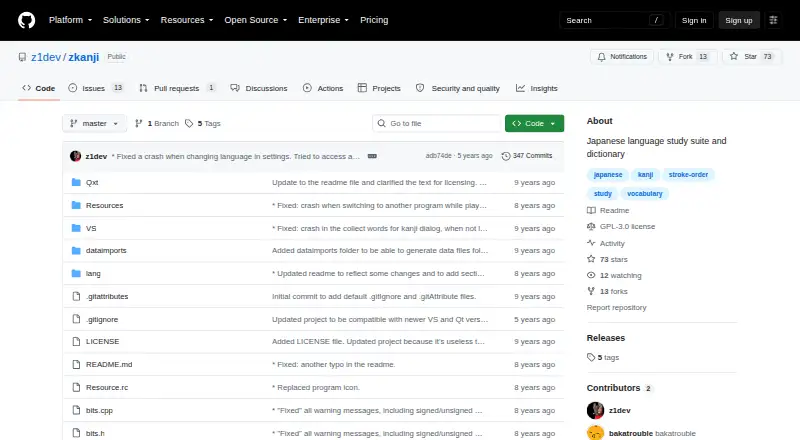Click the z1dev commit author avatar
The height and width of the screenshot is (440, 800).
(76, 156)
